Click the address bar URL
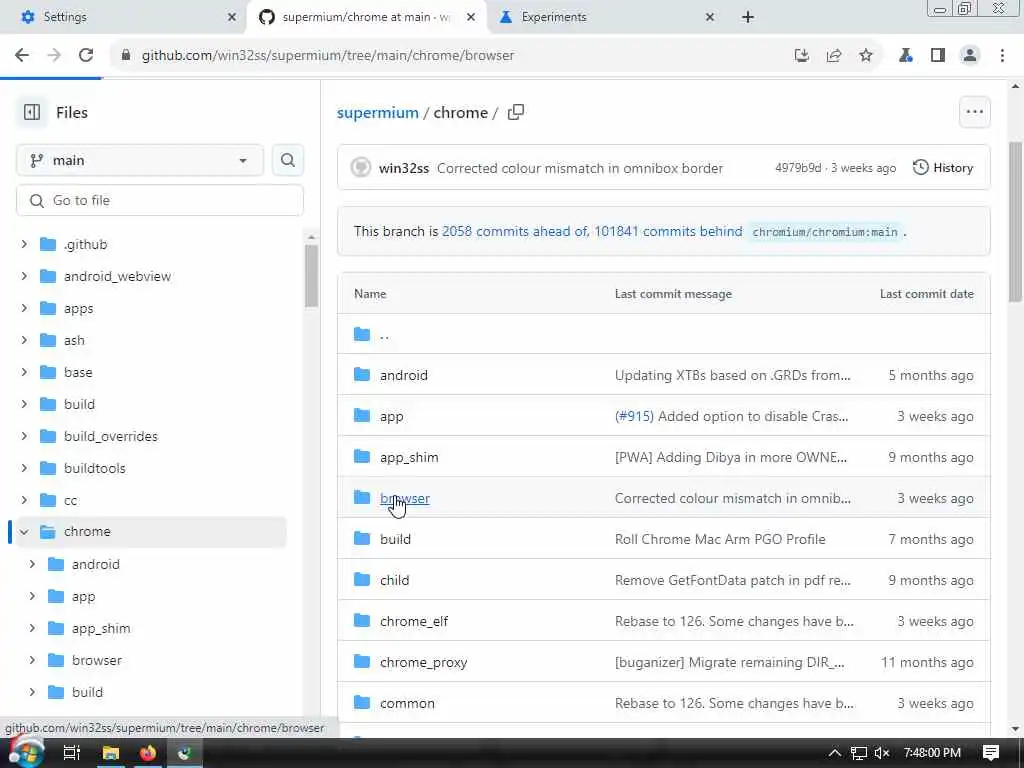Viewport: 1024px width, 768px height. [328, 56]
